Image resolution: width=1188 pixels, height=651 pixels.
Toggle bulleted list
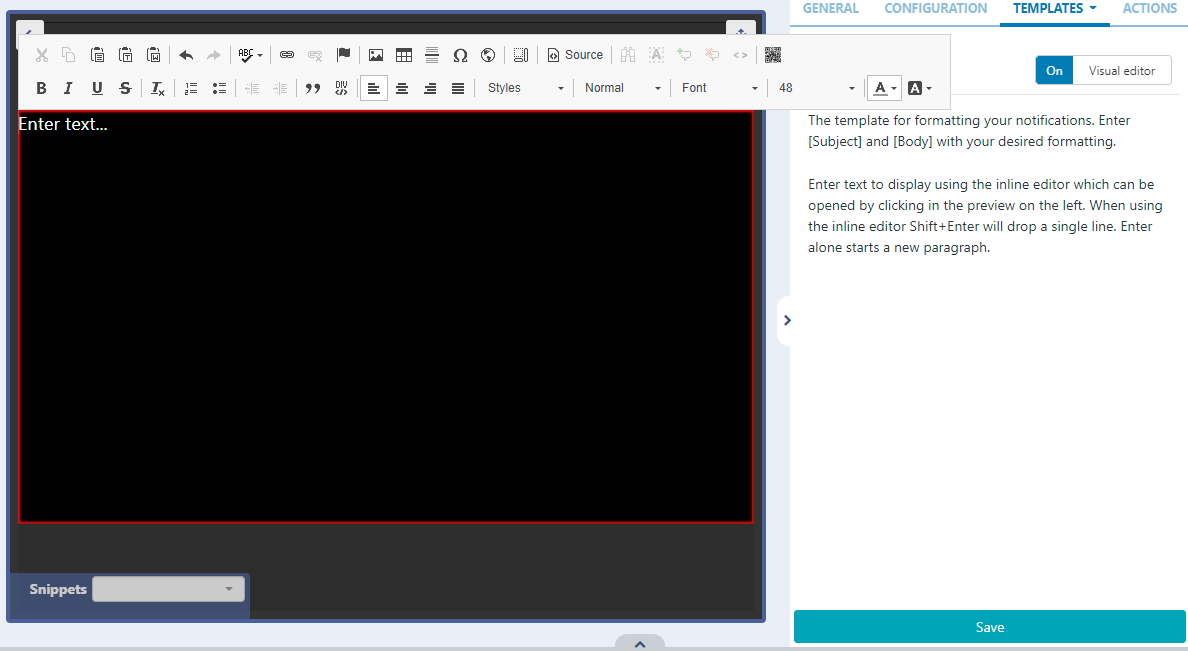click(219, 88)
